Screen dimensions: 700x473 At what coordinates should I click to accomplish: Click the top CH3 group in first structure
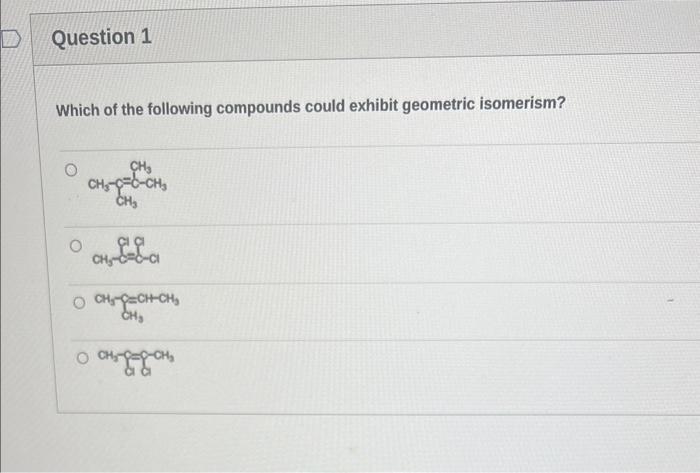pos(141,167)
